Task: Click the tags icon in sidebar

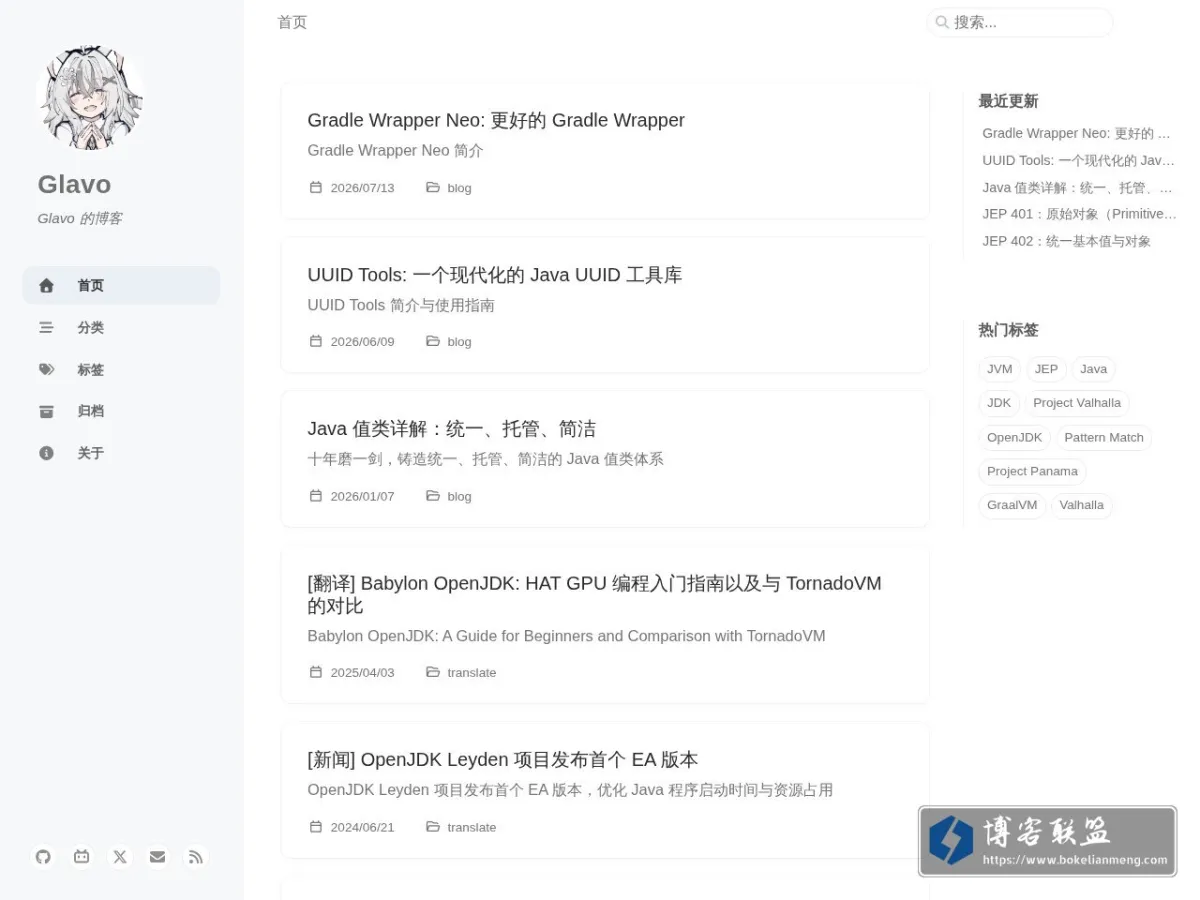Action: point(46,369)
